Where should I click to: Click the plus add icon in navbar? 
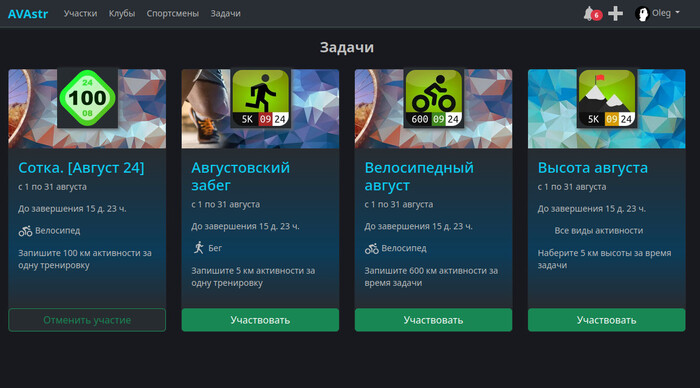[x=615, y=13]
